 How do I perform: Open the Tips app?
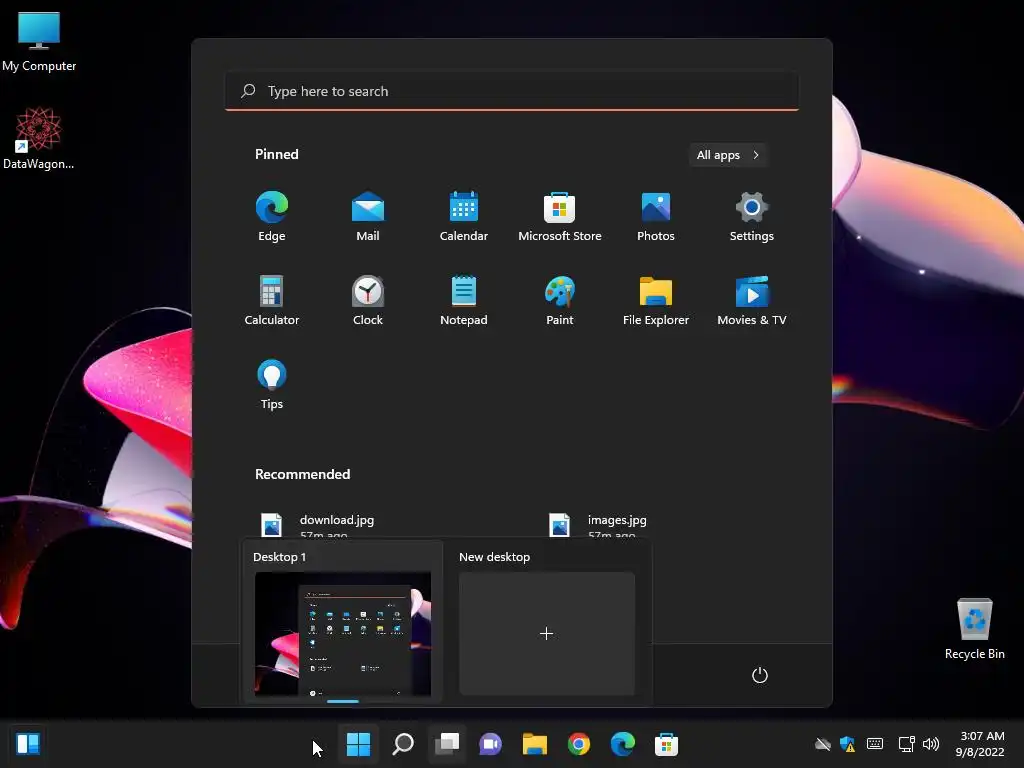[x=272, y=385]
